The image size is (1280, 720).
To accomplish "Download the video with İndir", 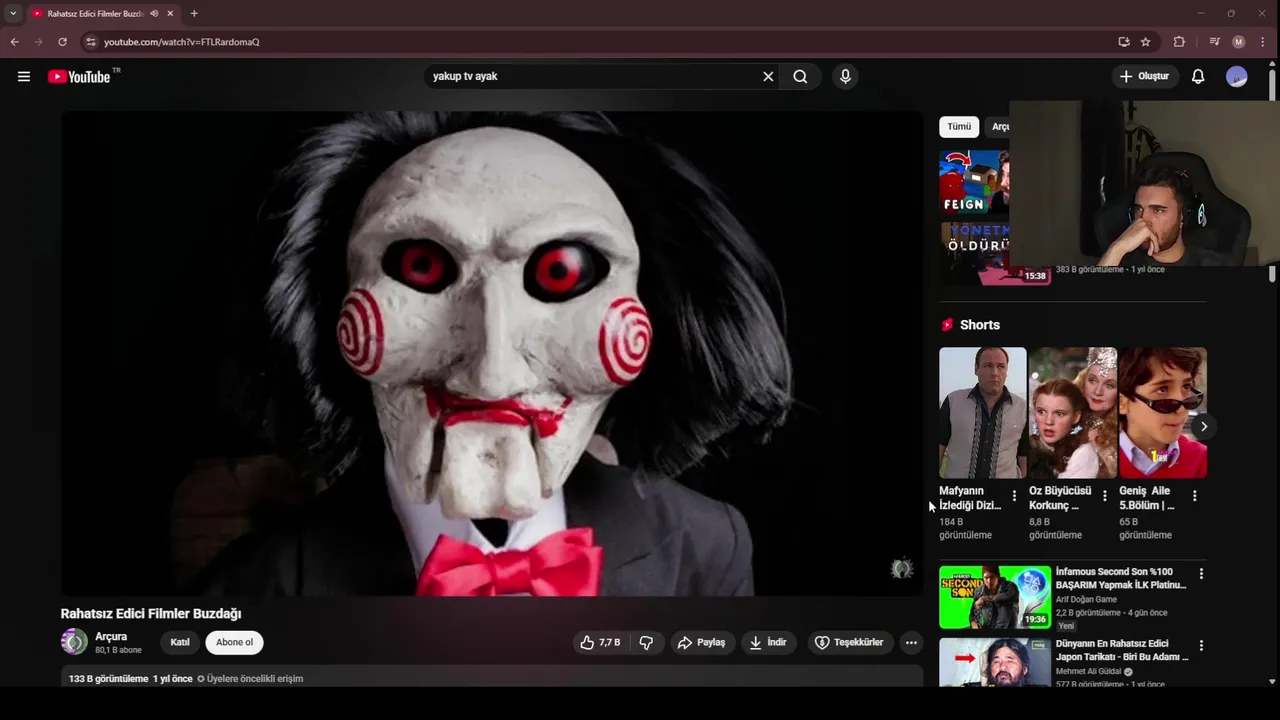I will pyautogui.click(x=768, y=642).
